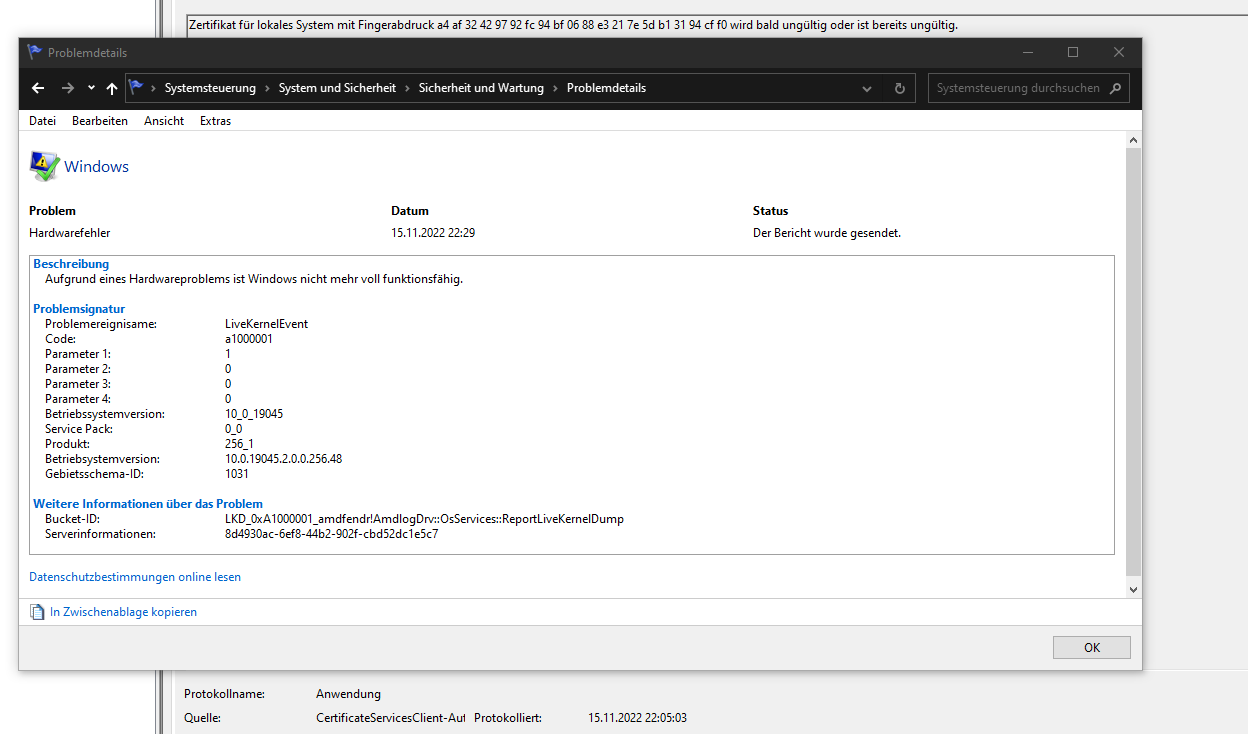Click the Serverinformationen GUID value
Screen dimensions: 1248x734
click(332, 534)
